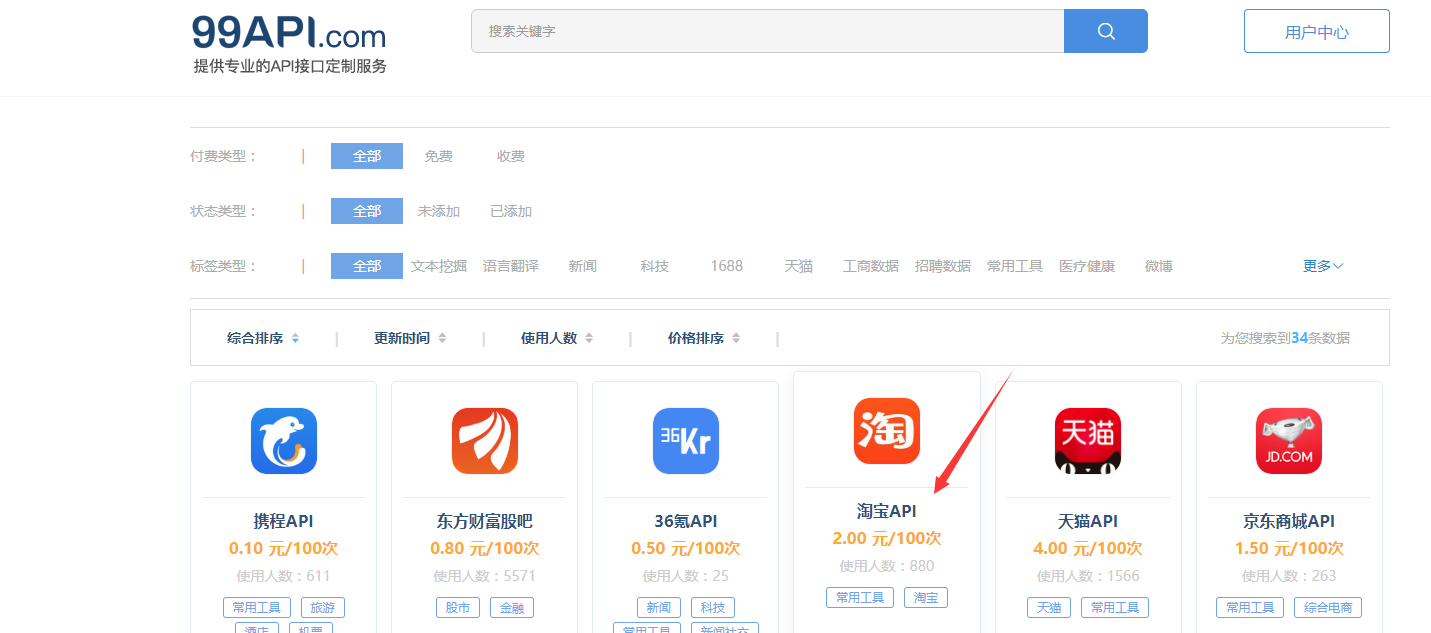
Task: Click price 0.10 元/100次
Action: [284, 548]
